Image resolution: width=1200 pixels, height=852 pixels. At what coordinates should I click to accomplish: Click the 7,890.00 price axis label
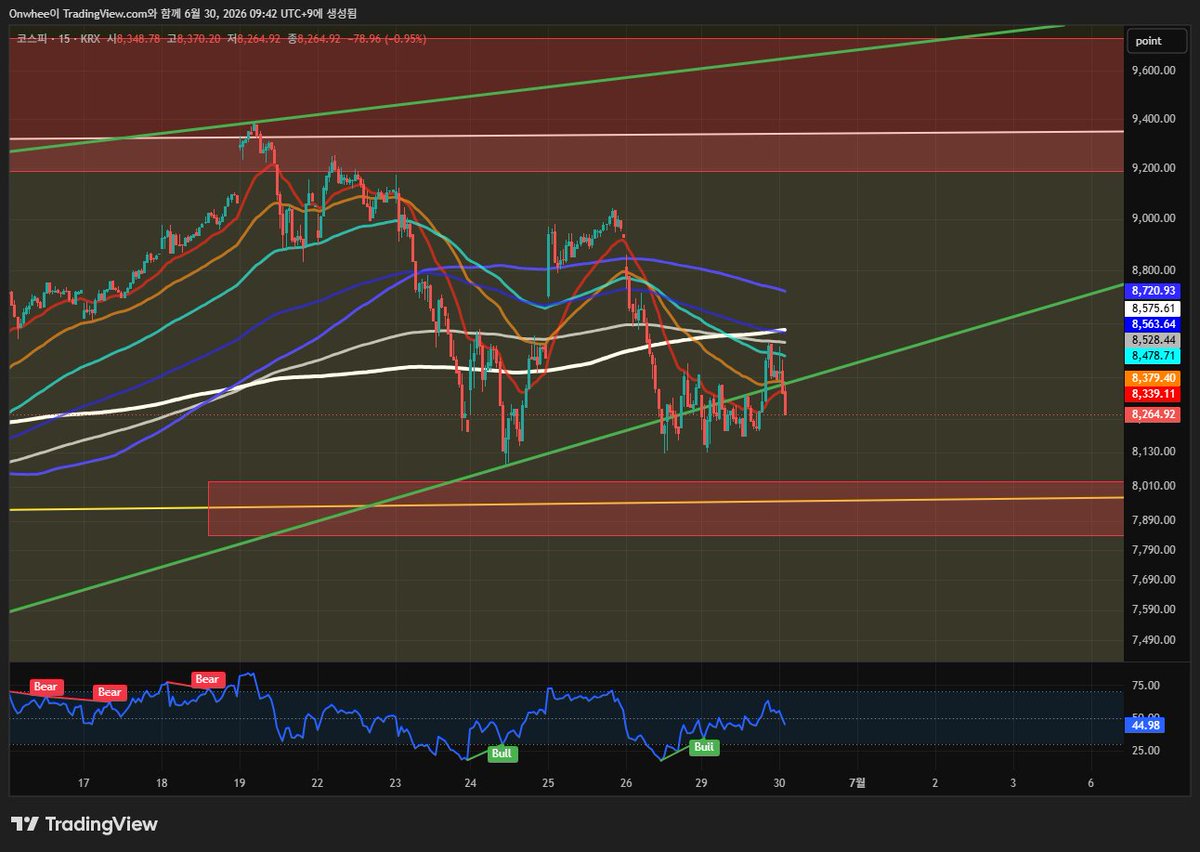click(x=1153, y=520)
